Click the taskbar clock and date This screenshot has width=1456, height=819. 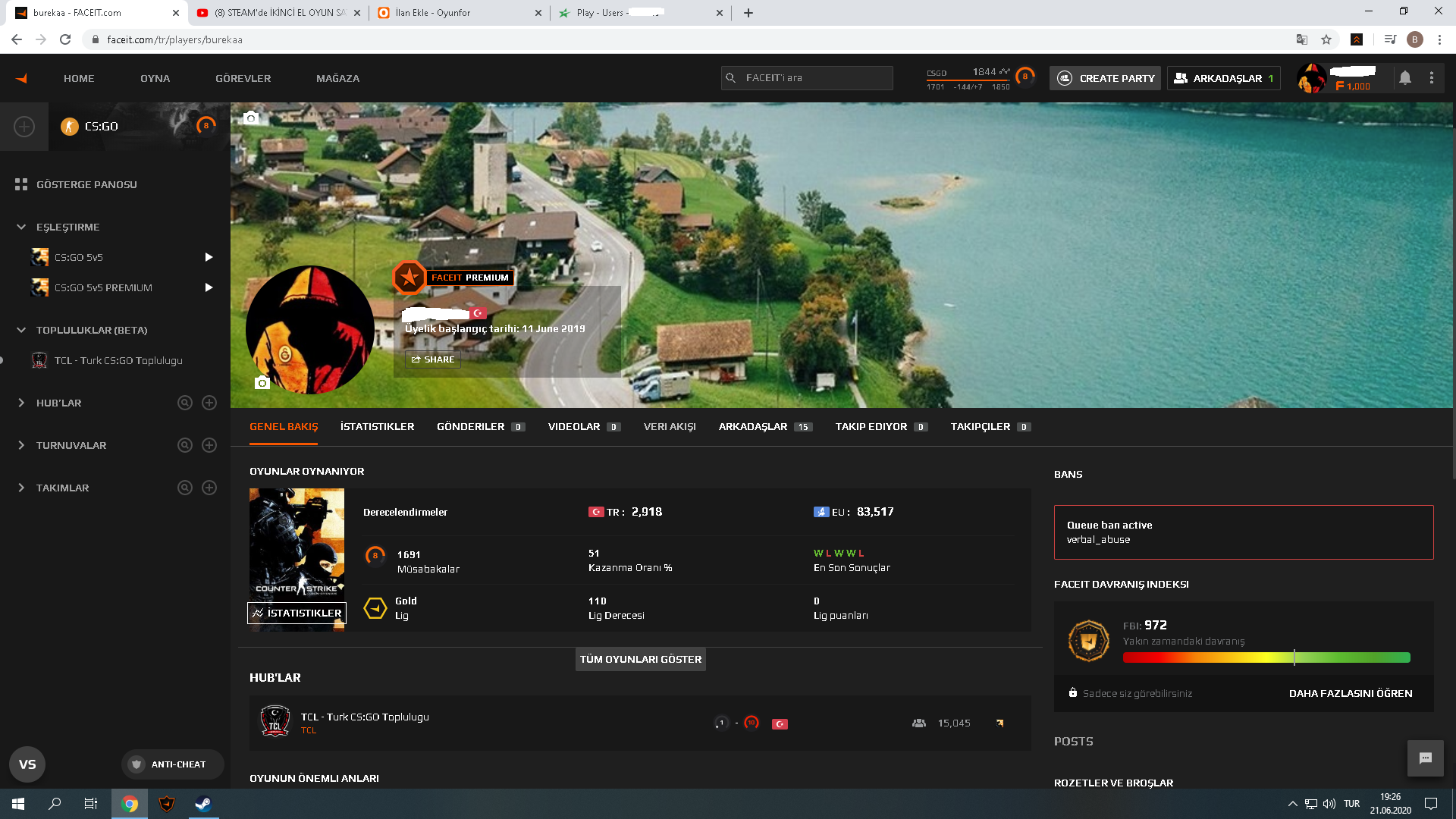pos(1390,804)
